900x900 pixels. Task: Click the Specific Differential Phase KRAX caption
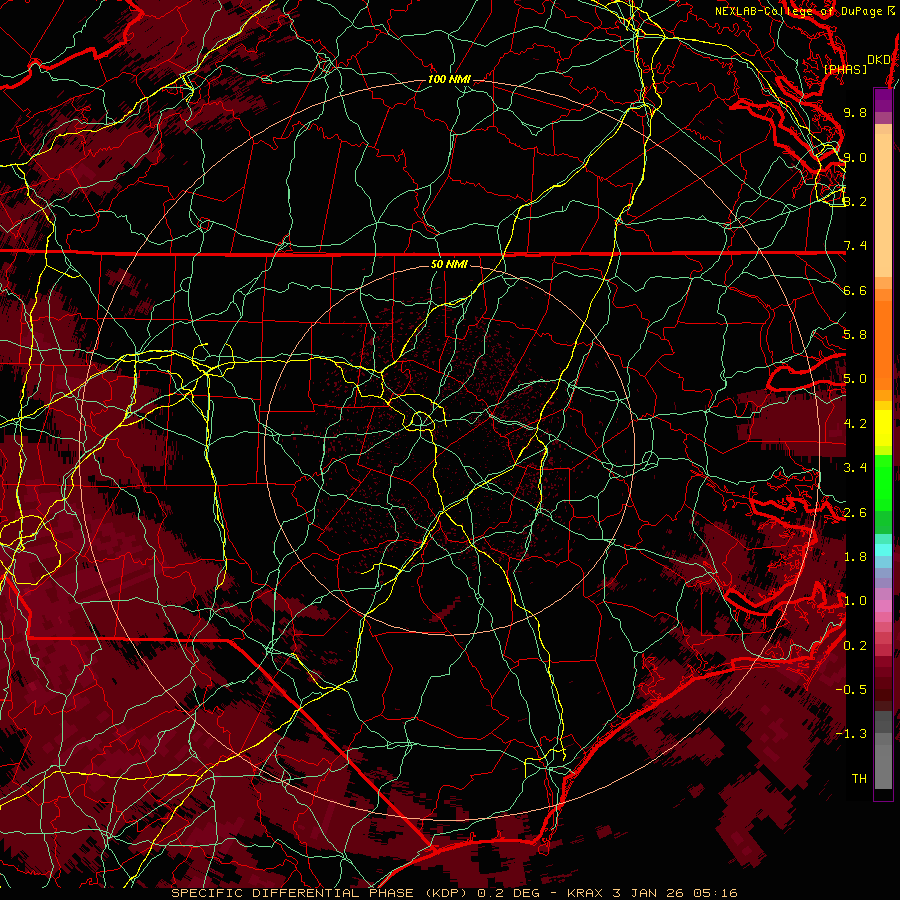click(454, 893)
